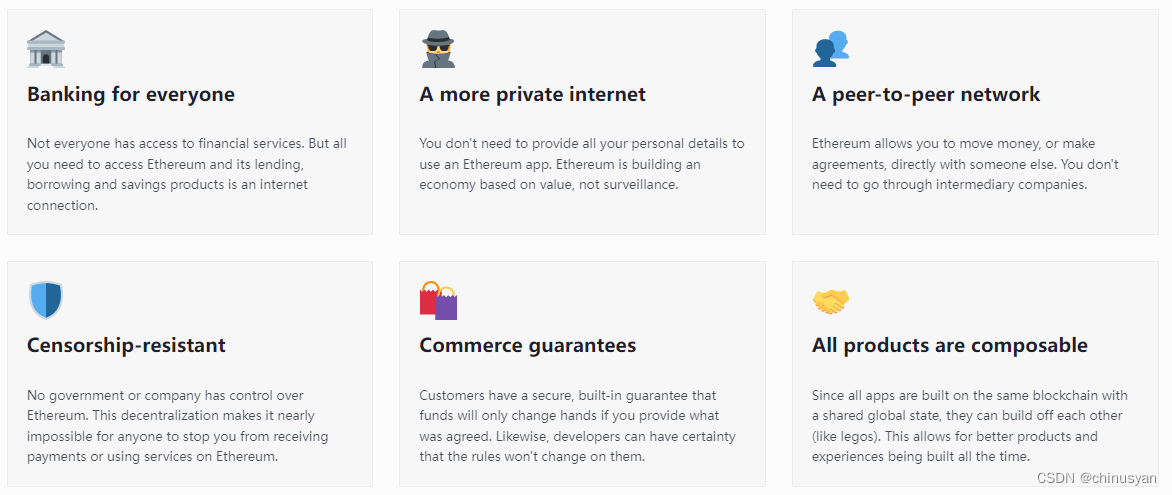1172x495 pixels.
Task: Click the financial services description paragraph
Action: click(187, 174)
